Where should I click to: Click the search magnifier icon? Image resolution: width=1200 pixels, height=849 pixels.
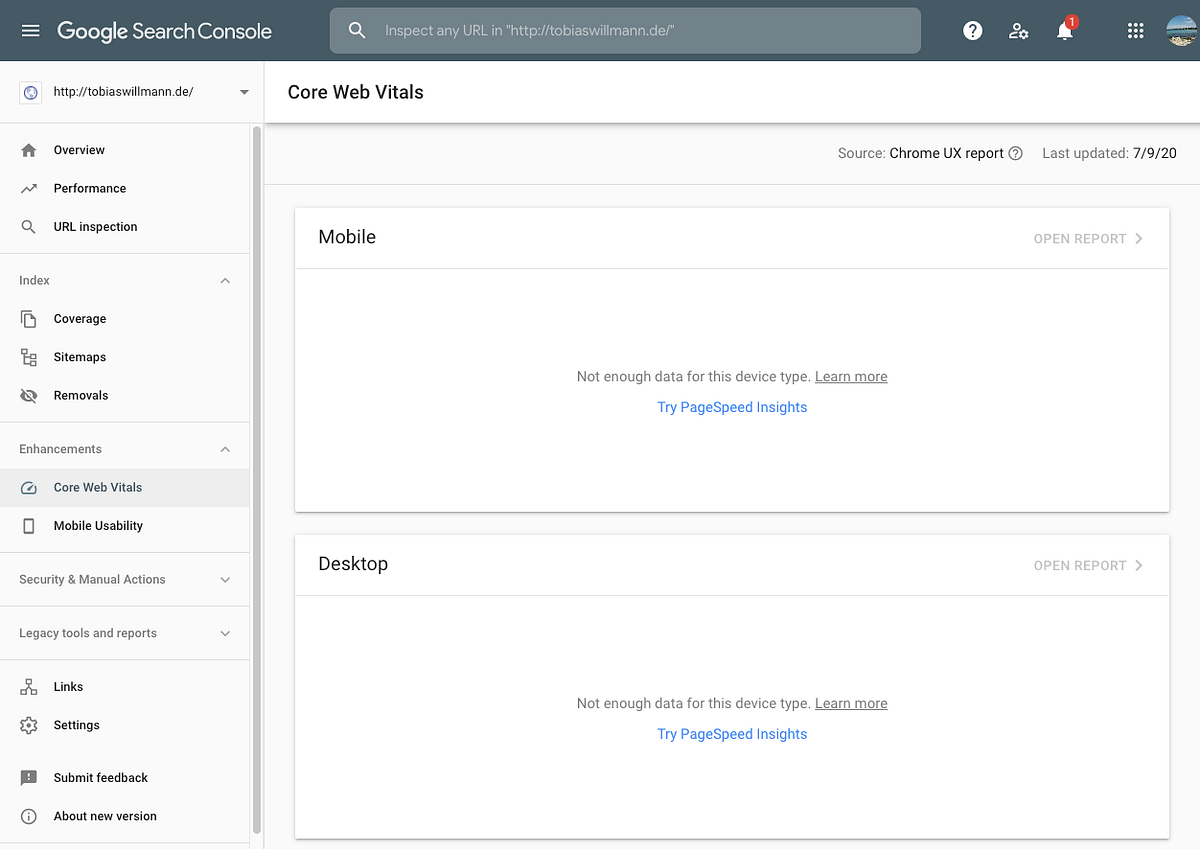[357, 31]
